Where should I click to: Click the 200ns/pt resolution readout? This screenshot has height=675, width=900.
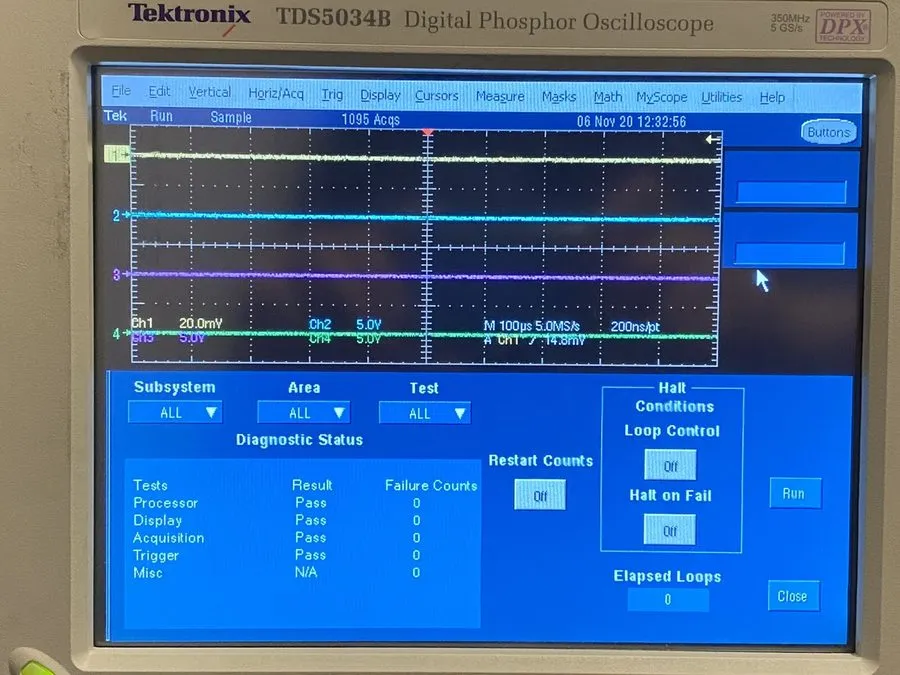pos(635,327)
